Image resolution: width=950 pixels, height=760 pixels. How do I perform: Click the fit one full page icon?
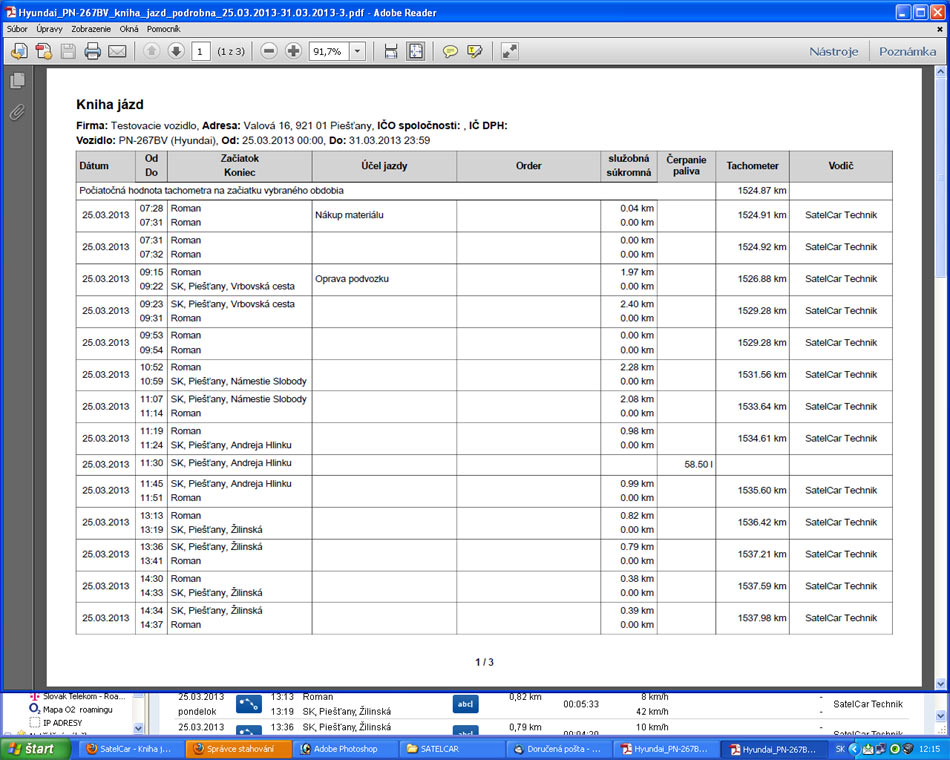point(416,52)
